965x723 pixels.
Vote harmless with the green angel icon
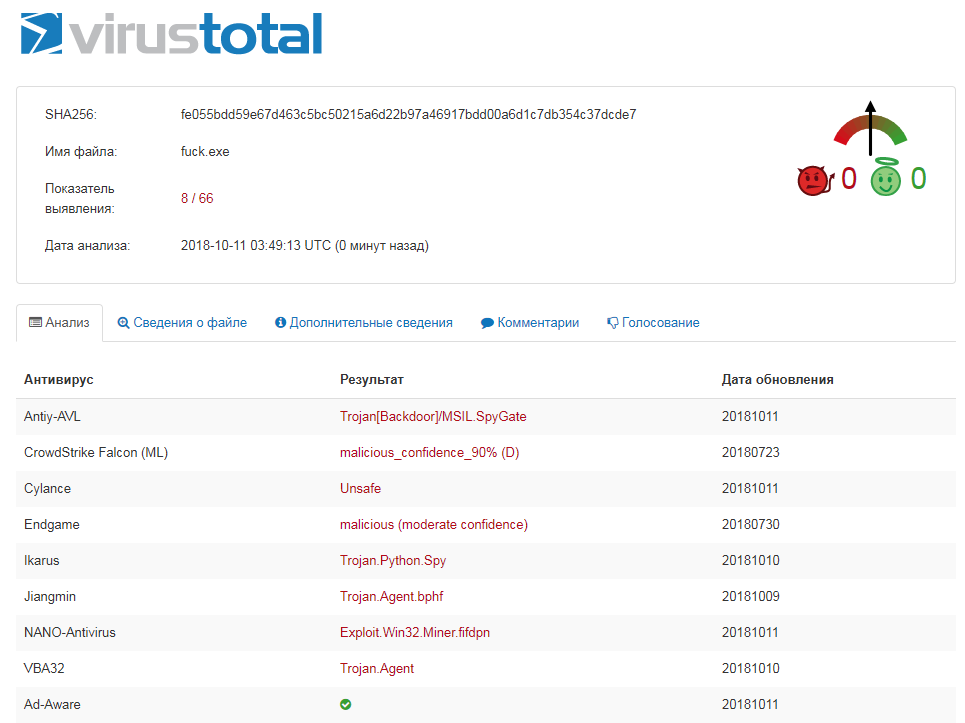pyautogui.click(x=886, y=177)
